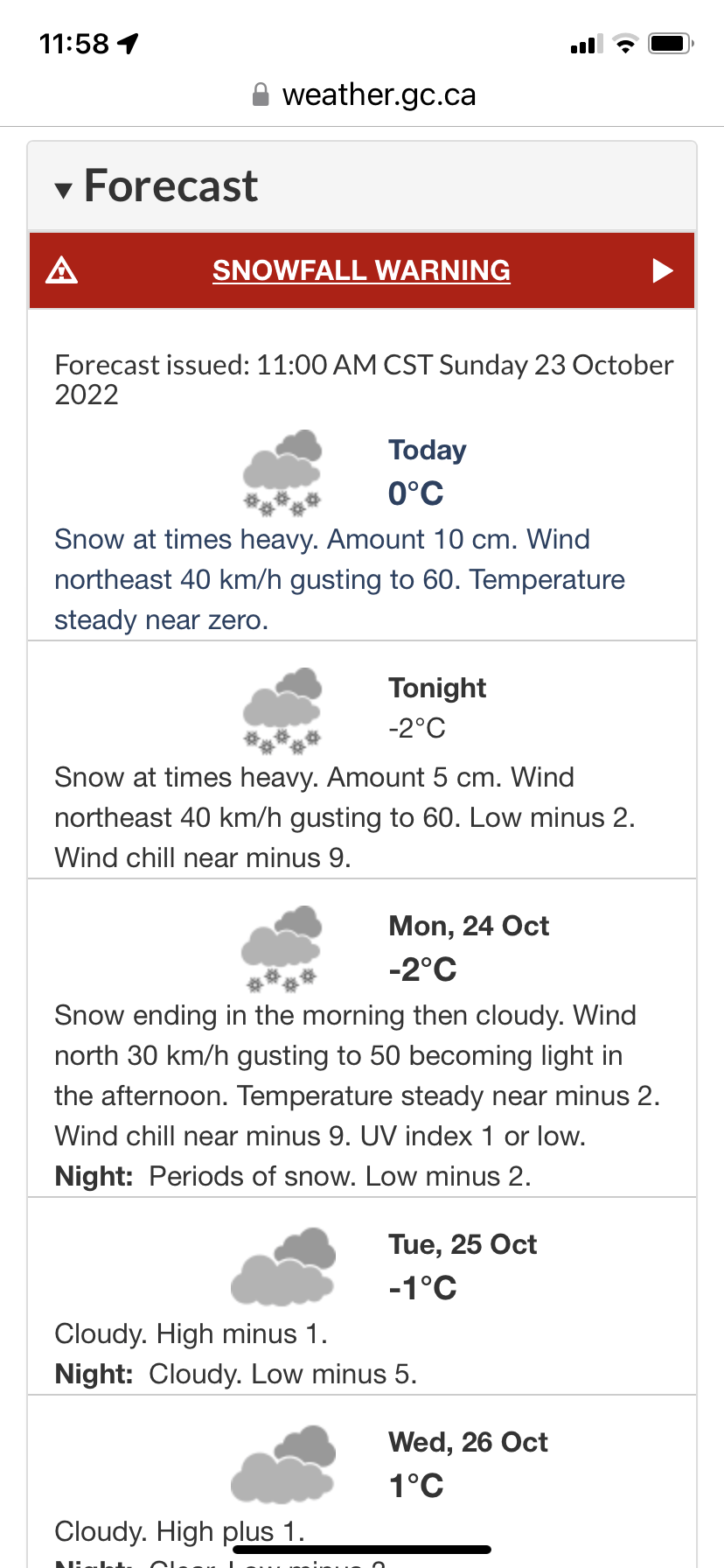Tap the weather.gc.ca address field
The image size is (724, 1568).
(x=362, y=94)
